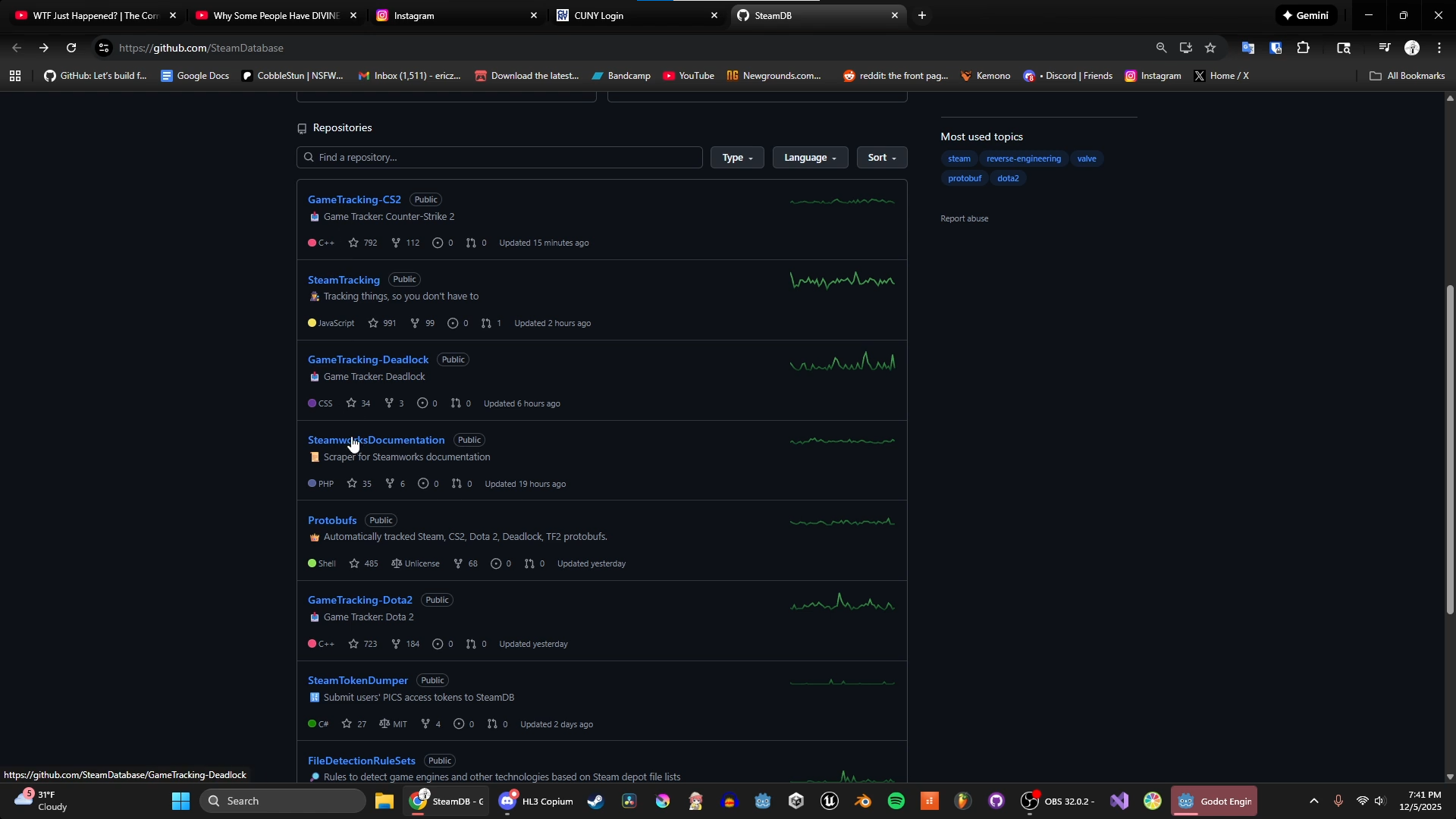The width and height of the screenshot is (1456, 819).
Task: Switch to Why Some People Have DIVINE tab
Action: coord(277,15)
